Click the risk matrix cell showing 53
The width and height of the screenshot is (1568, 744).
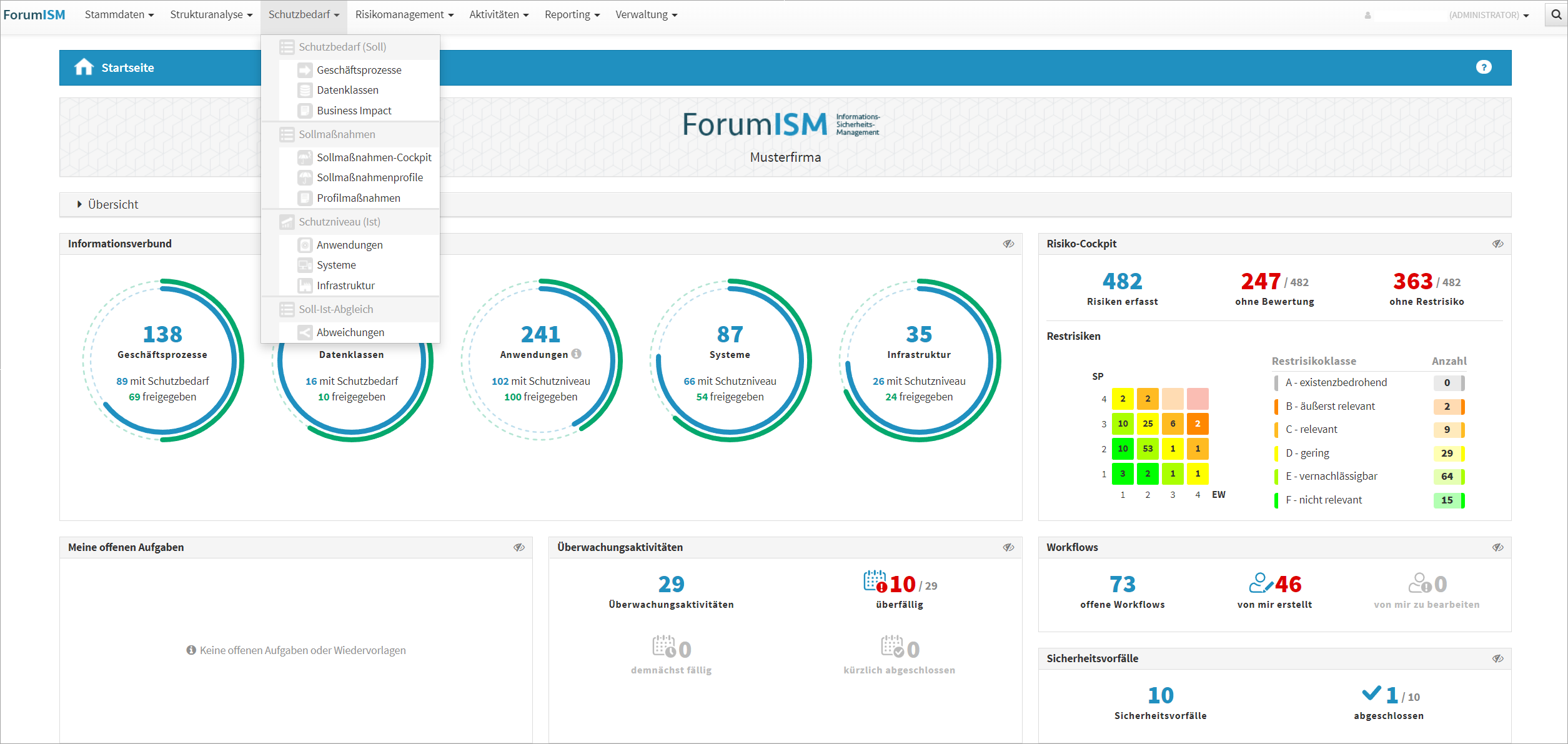tap(1148, 449)
